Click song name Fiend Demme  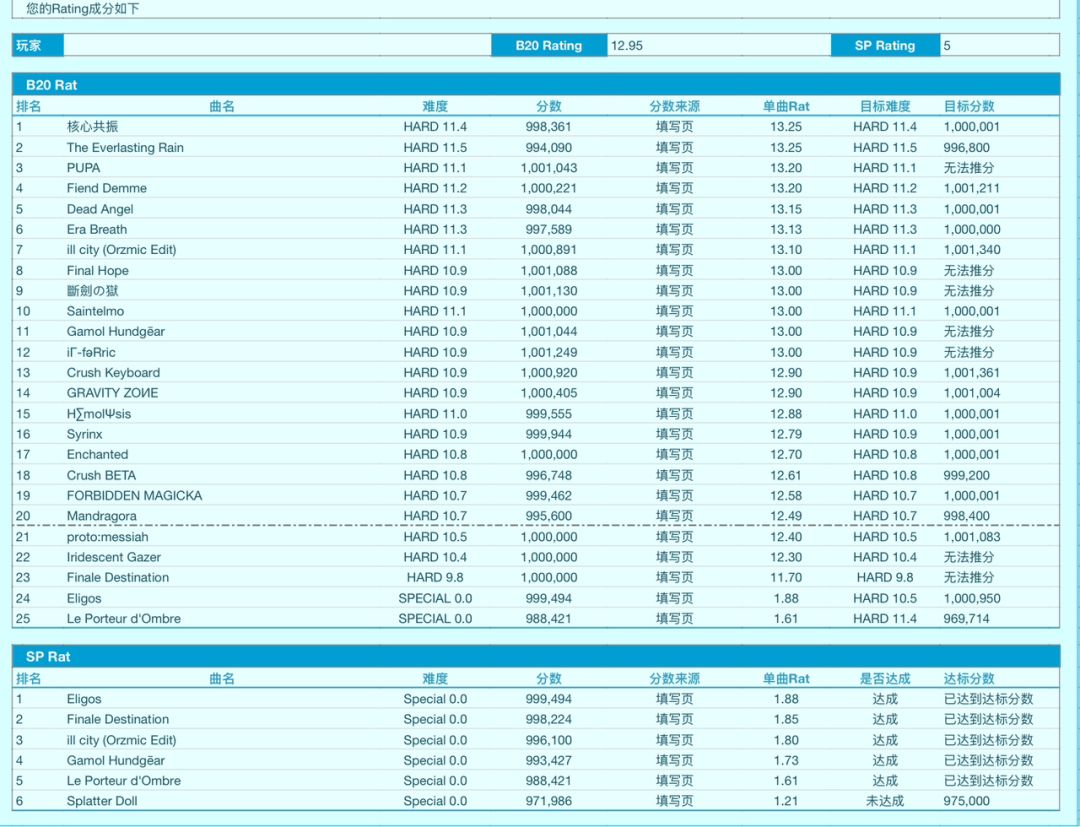(x=107, y=188)
